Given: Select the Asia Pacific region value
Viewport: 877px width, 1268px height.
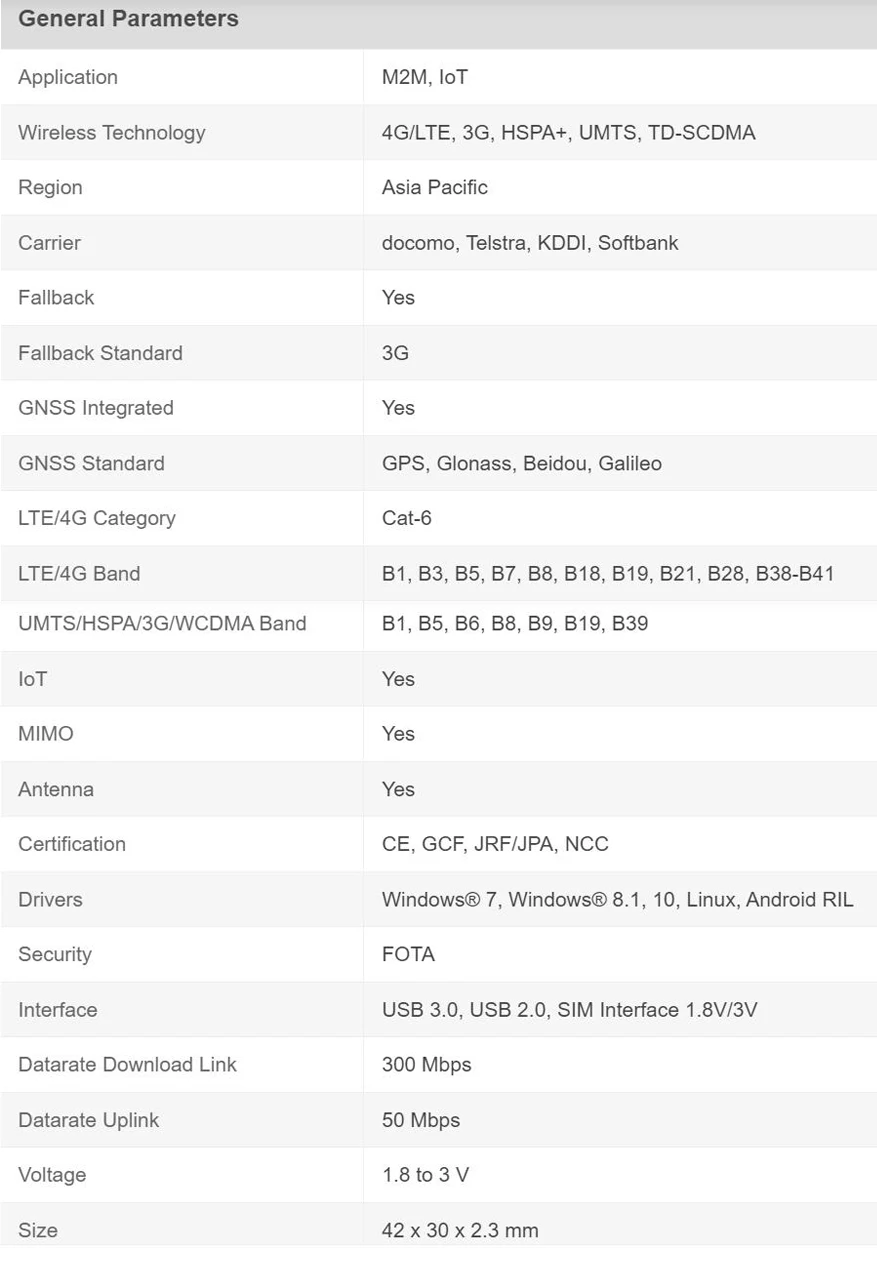Looking at the screenshot, I should 434,187.
